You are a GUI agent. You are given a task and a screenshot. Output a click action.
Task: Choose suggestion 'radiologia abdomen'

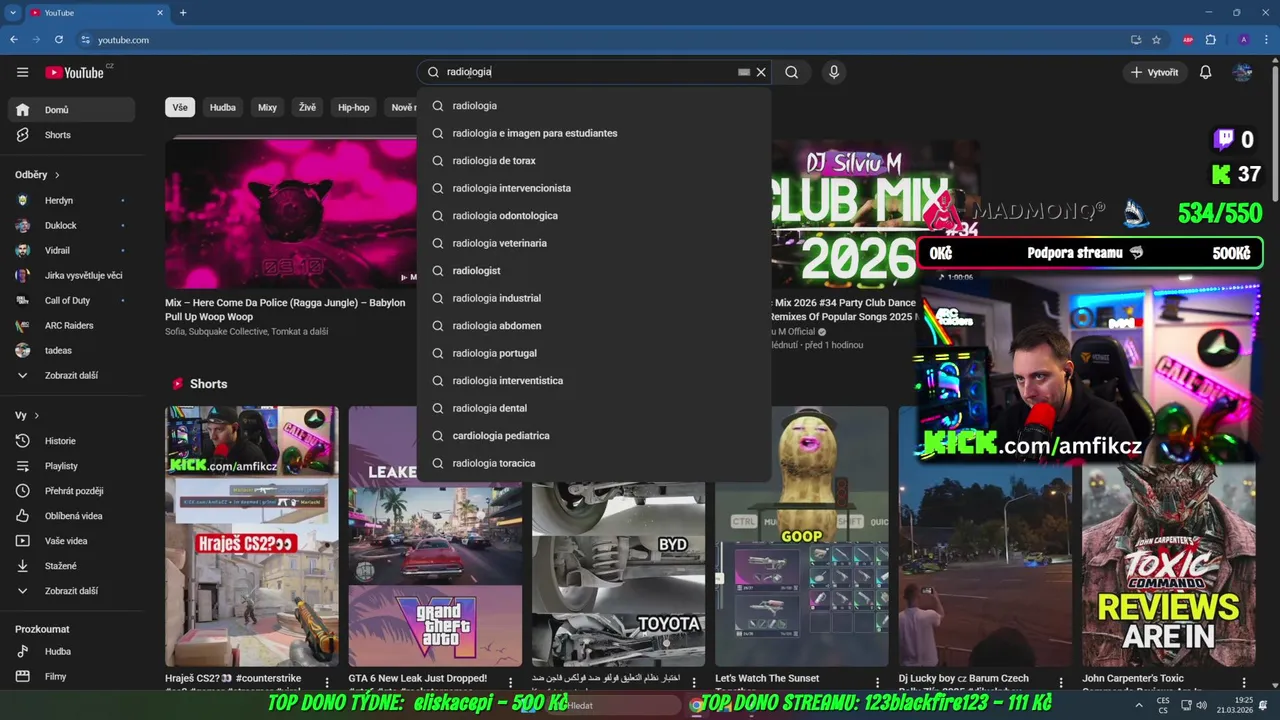point(594,325)
